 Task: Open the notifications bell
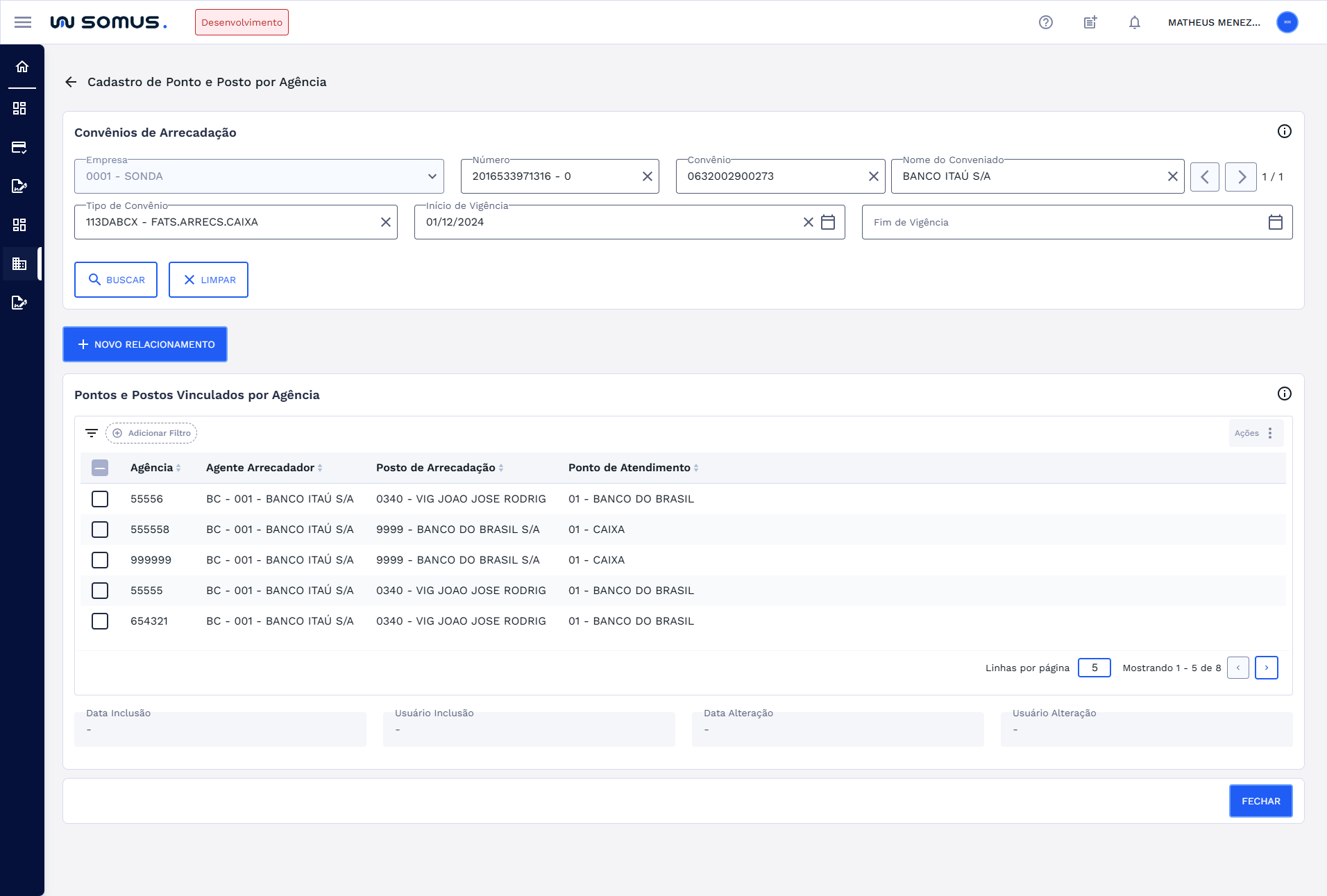(1134, 22)
